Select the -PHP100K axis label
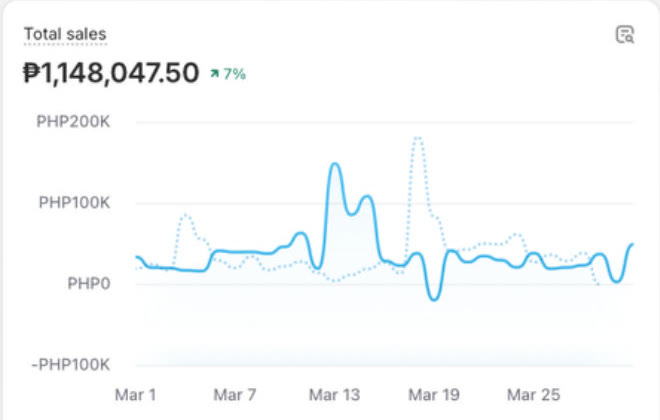Image resolution: width=660 pixels, height=420 pixels. tap(71, 364)
